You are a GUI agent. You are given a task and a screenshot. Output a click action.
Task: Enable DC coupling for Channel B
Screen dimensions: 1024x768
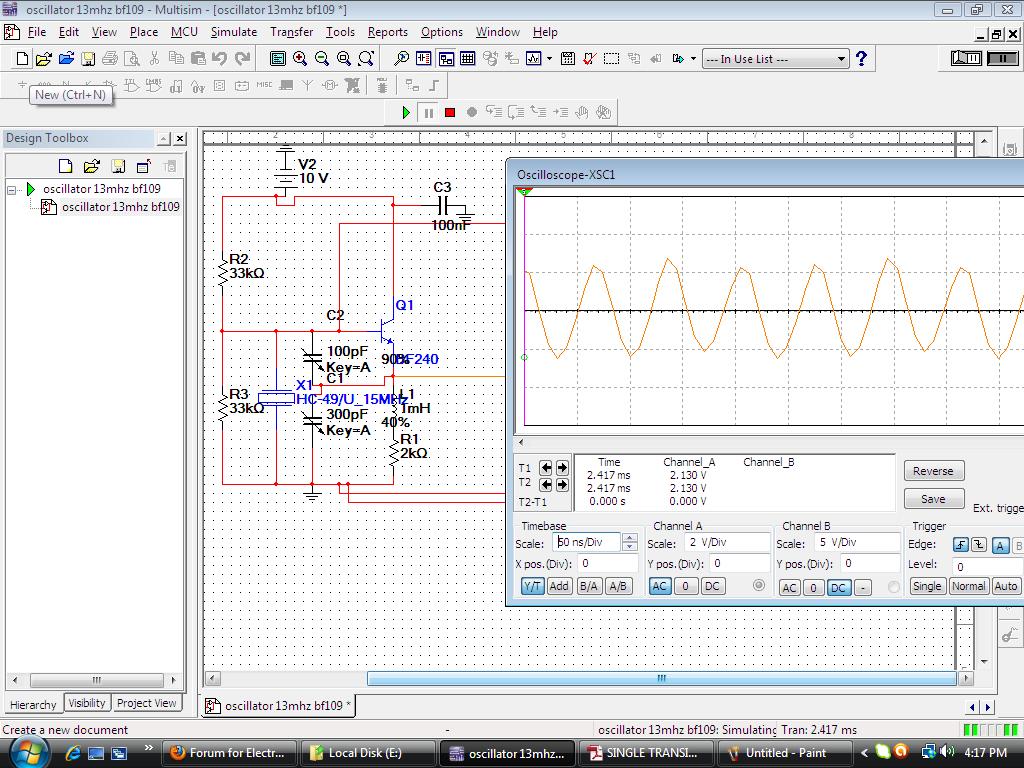[838, 587]
